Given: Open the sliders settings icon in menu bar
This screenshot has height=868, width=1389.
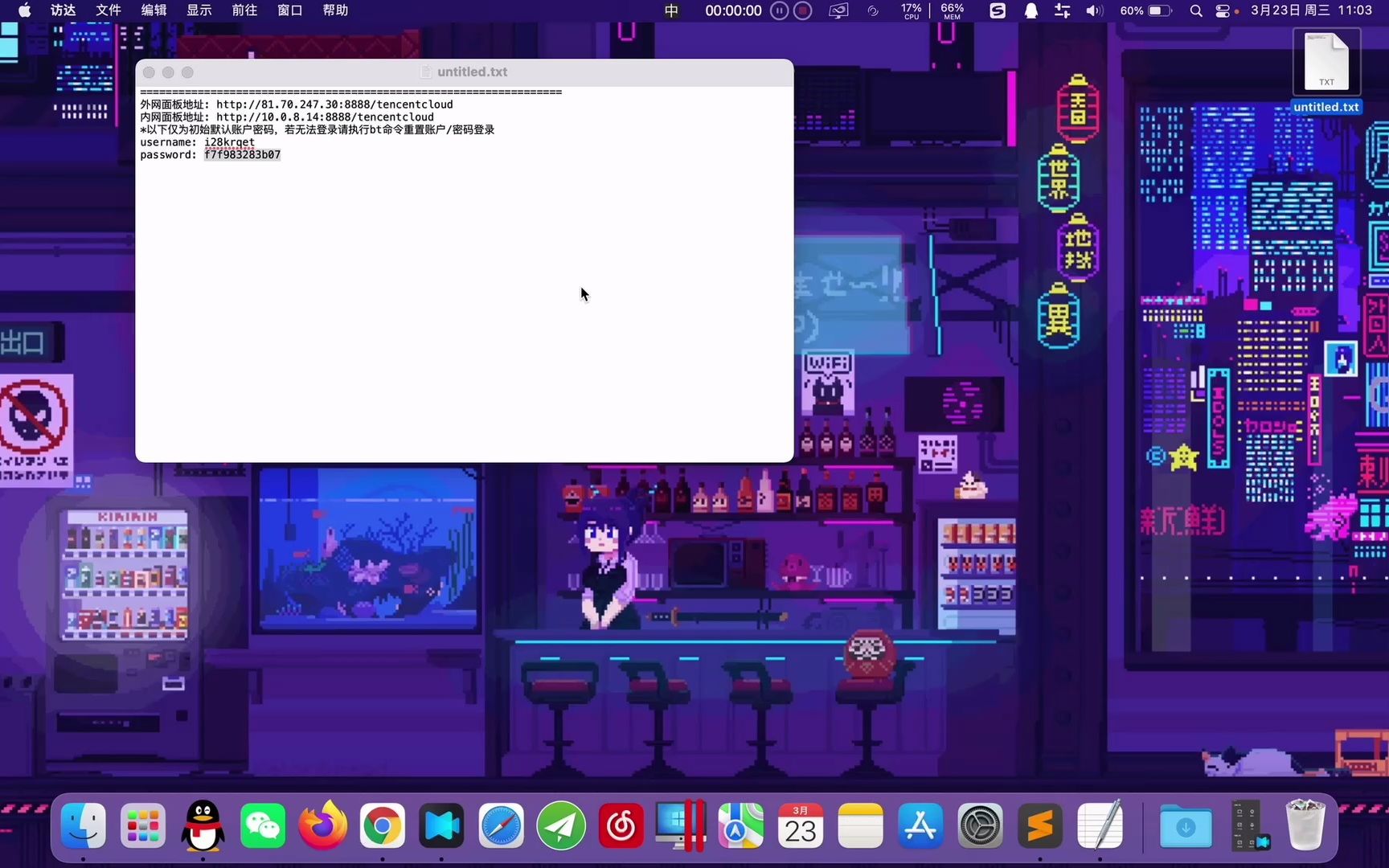Looking at the screenshot, I should pos(1062,10).
